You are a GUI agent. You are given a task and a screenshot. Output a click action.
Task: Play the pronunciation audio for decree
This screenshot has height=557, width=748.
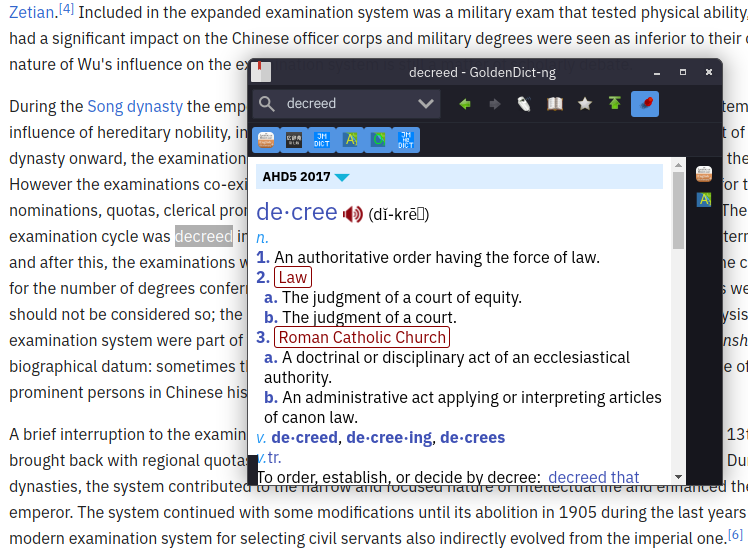pyautogui.click(x=352, y=214)
